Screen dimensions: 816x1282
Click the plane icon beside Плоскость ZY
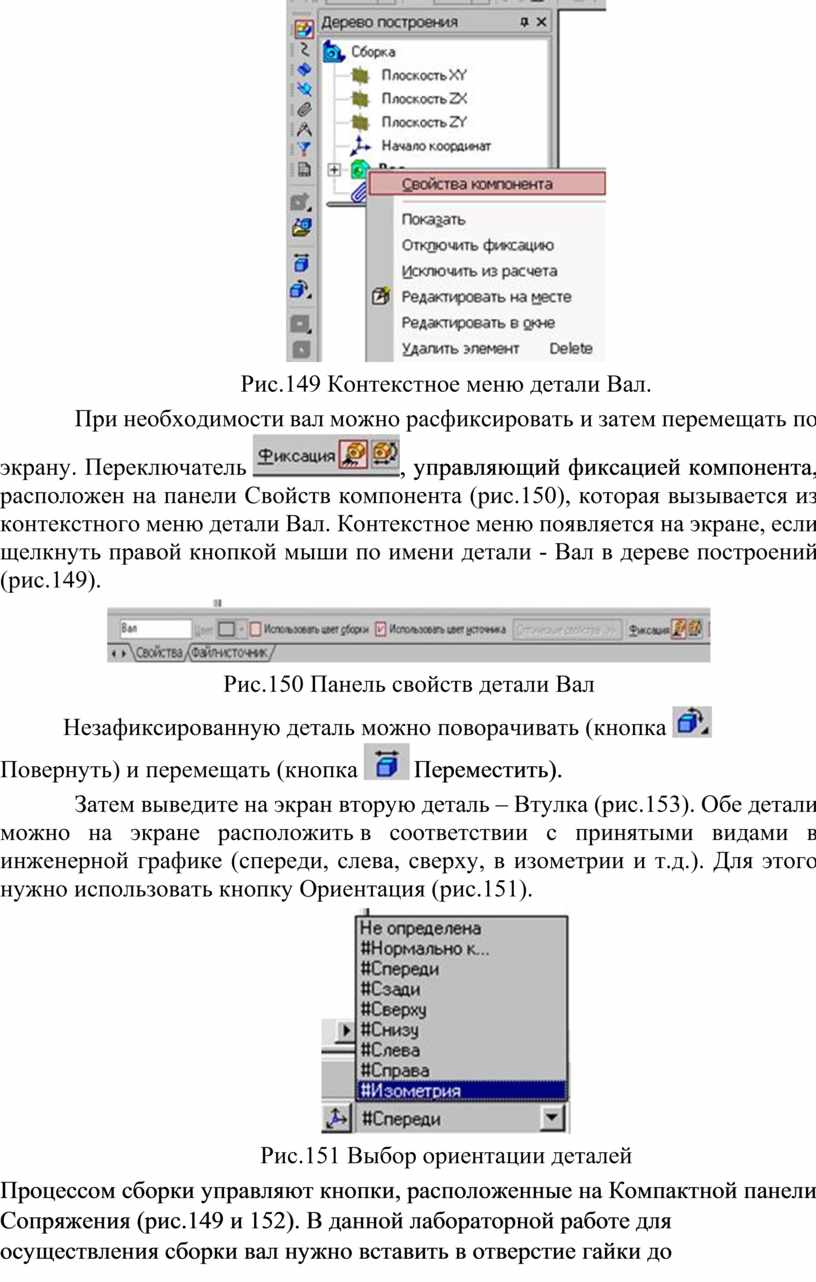(361, 123)
